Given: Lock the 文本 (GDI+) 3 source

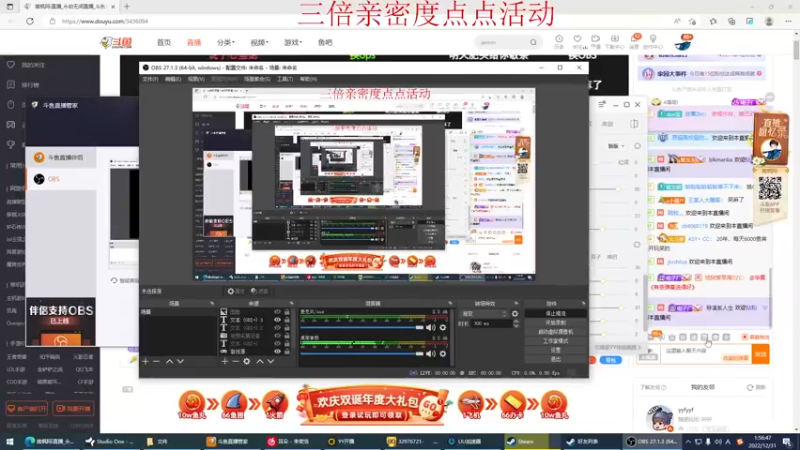Looking at the screenshot, I should (x=287, y=320).
